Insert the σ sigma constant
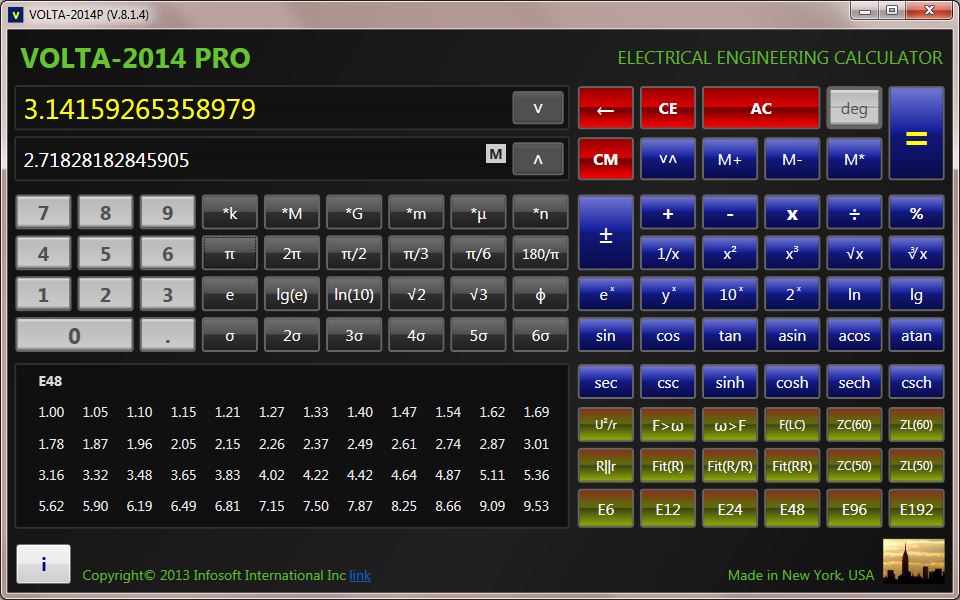Viewport: 960px width, 600px height. (x=230, y=335)
